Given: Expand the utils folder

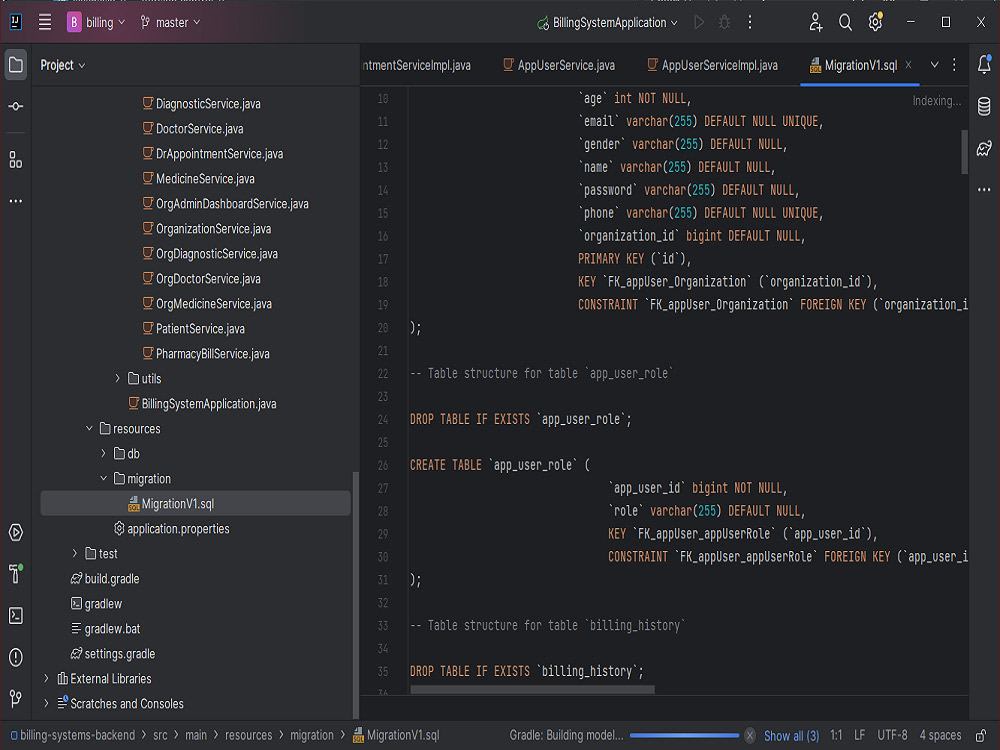Looking at the screenshot, I should click(x=118, y=379).
